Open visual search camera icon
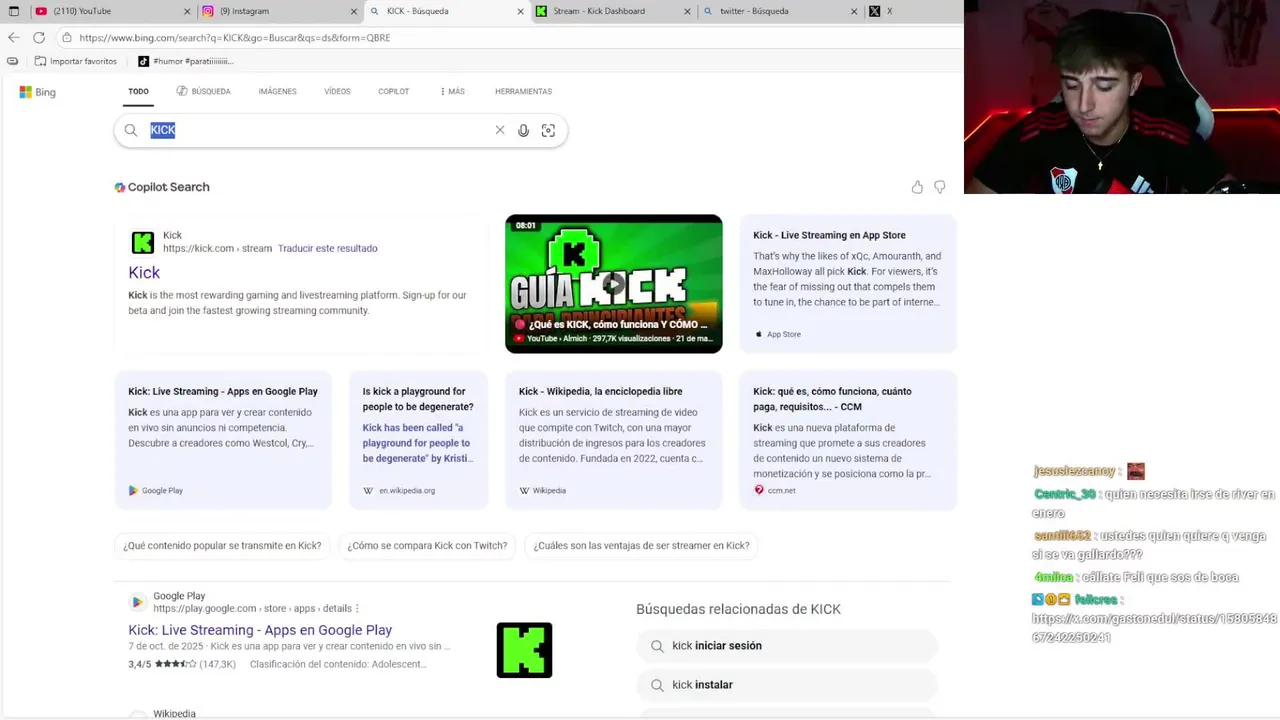The image size is (1280, 720). click(548, 130)
